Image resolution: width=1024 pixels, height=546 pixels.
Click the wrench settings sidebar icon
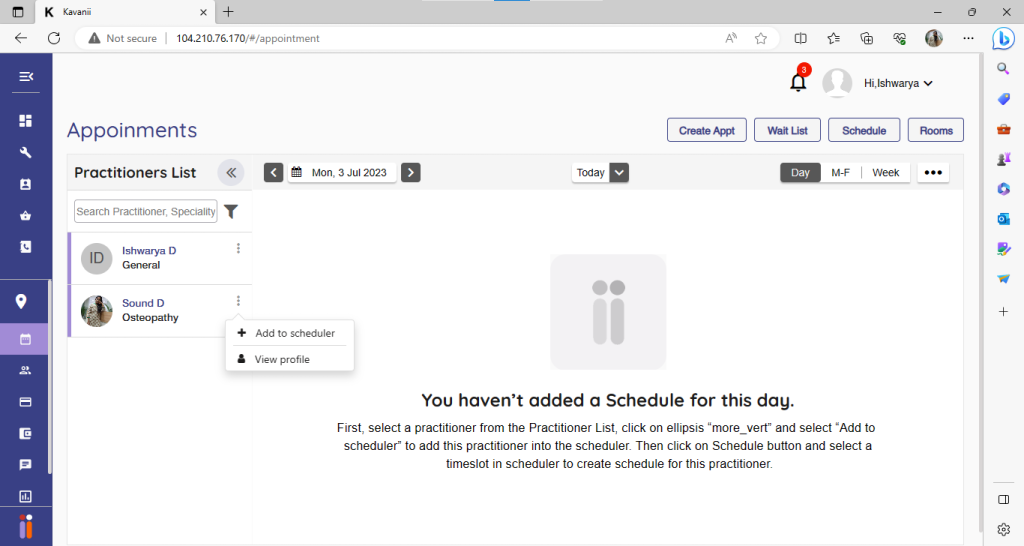click(x=26, y=153)
